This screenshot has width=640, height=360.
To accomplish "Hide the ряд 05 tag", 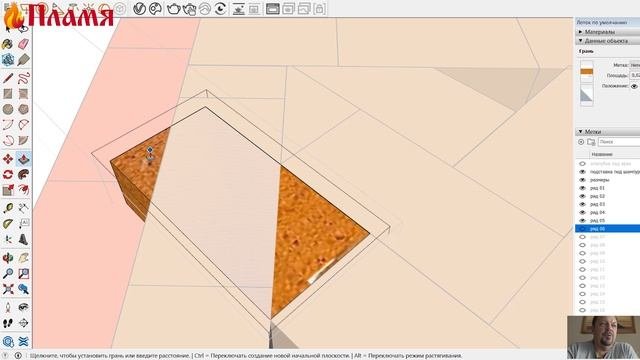I will 582,220.
